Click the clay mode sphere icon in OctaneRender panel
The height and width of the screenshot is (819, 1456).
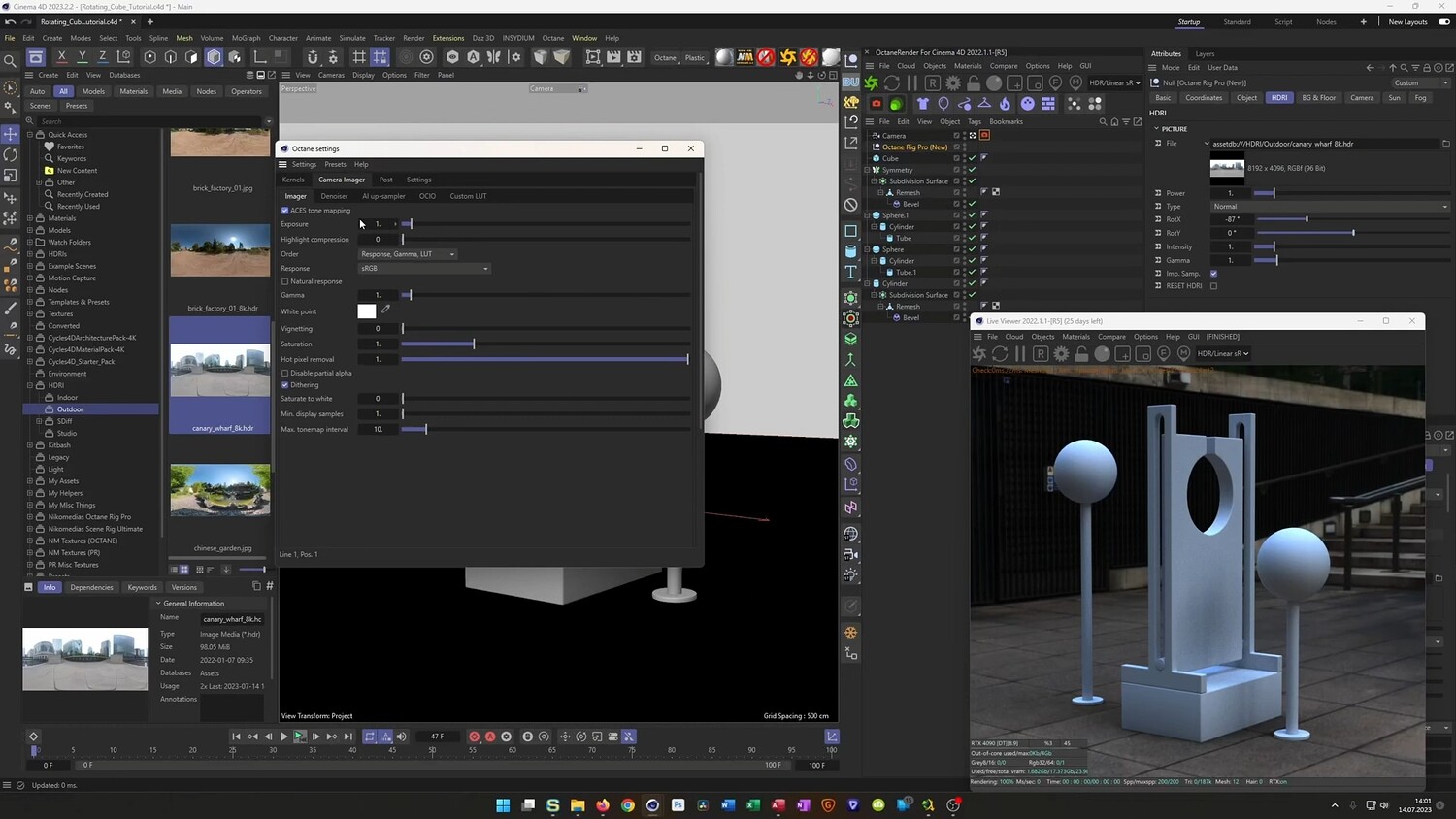coord(994,82)
